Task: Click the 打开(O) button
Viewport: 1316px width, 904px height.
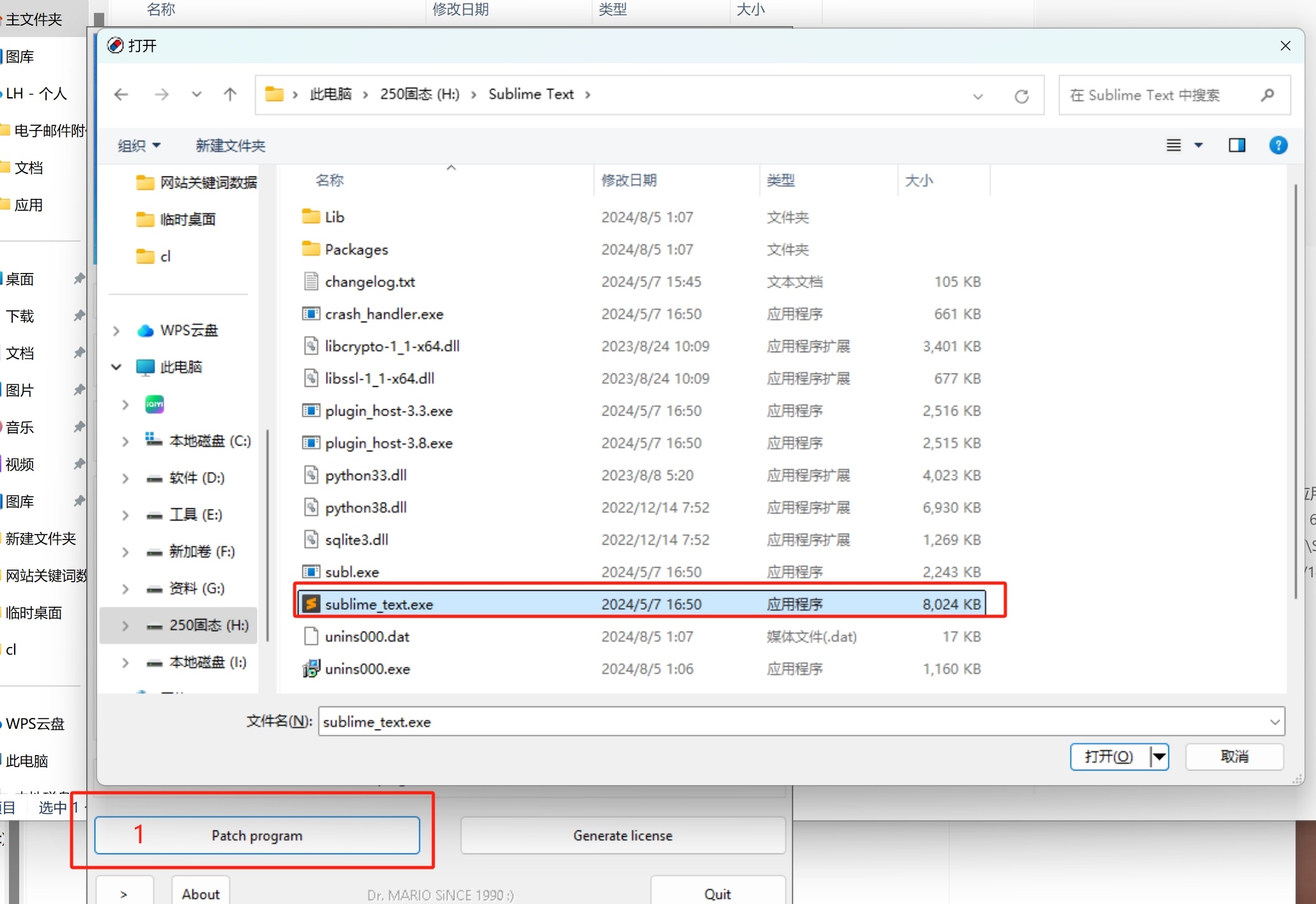Action: 1110,757
